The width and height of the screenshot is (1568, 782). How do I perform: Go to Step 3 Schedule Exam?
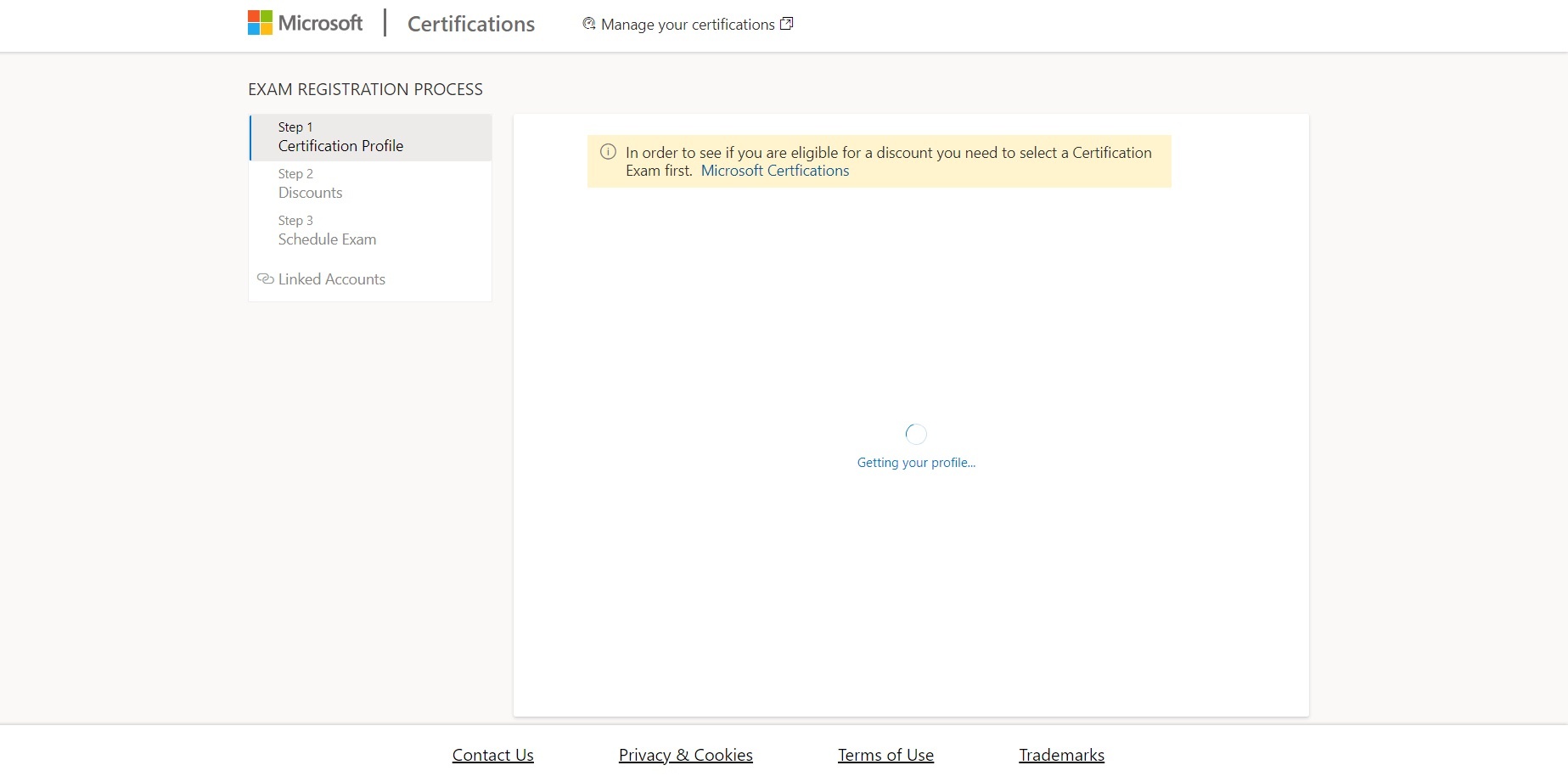[x=371, y=231]
